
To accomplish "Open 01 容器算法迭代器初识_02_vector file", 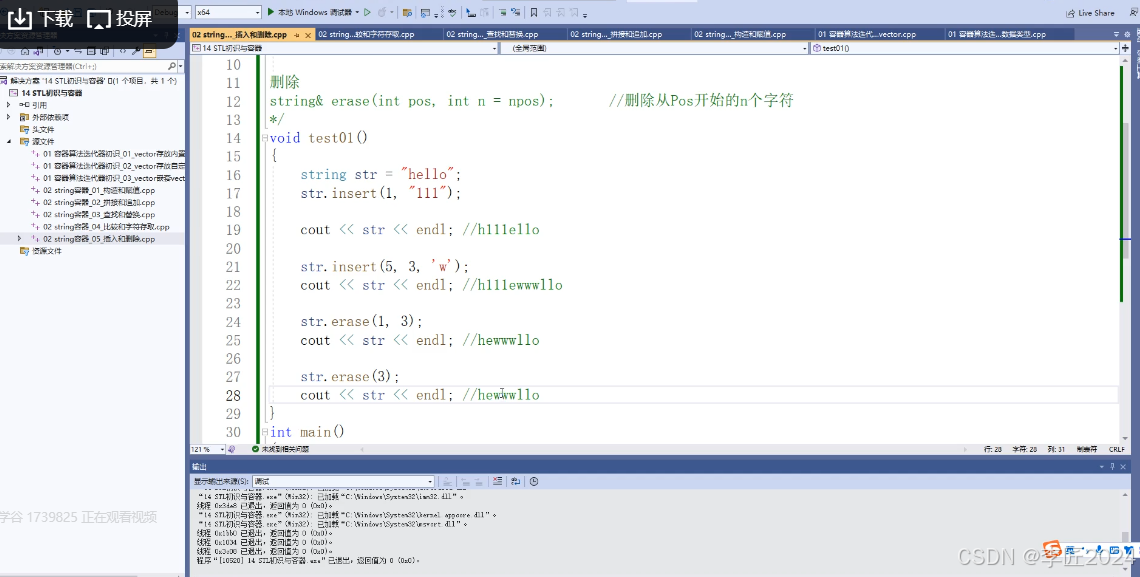I will pos(108,166).
